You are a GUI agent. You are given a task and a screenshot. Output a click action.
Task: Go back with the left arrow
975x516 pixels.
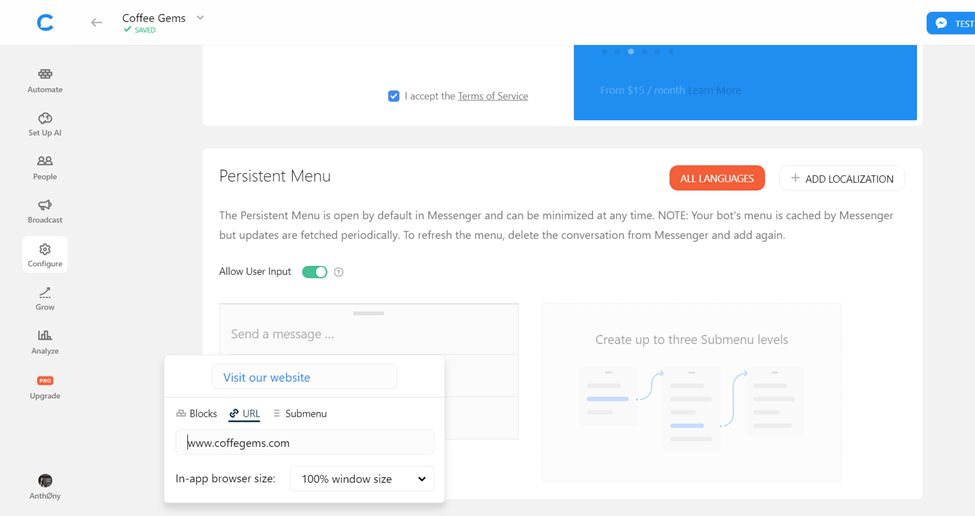point(96,22)
